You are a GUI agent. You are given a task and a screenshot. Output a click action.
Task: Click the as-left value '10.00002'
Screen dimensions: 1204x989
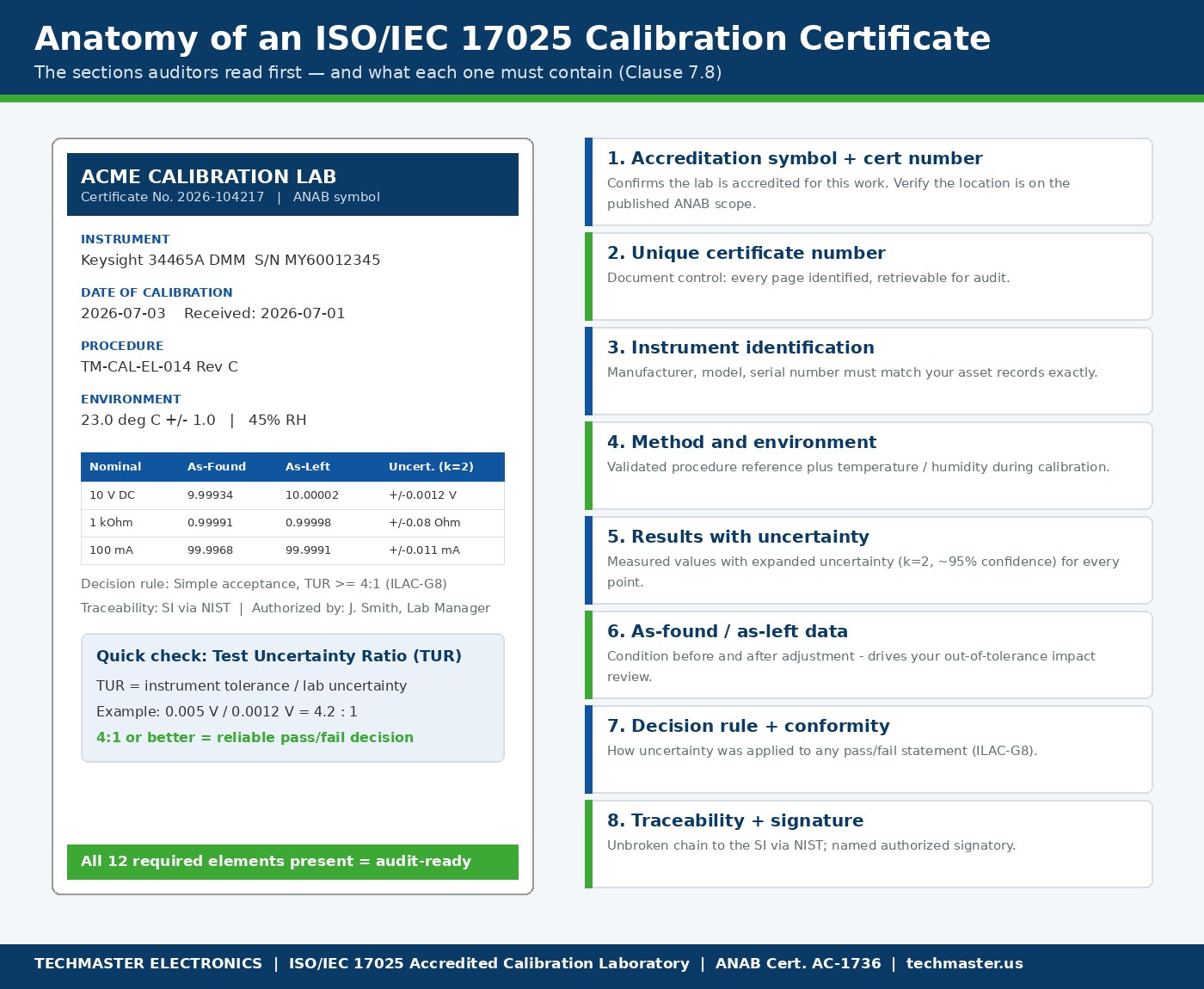coord(312,495)
